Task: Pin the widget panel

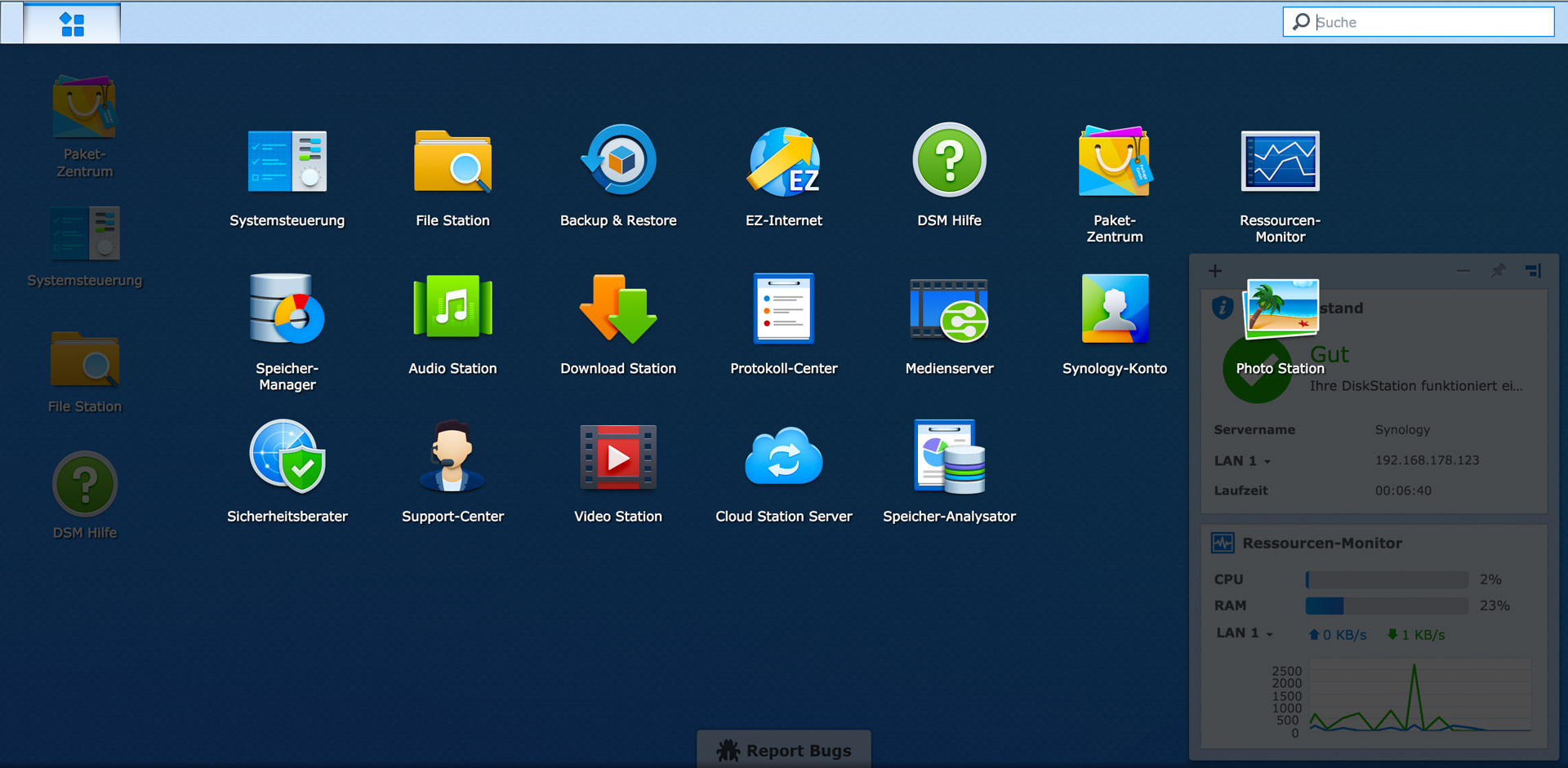Action: tap(1498, 271)
